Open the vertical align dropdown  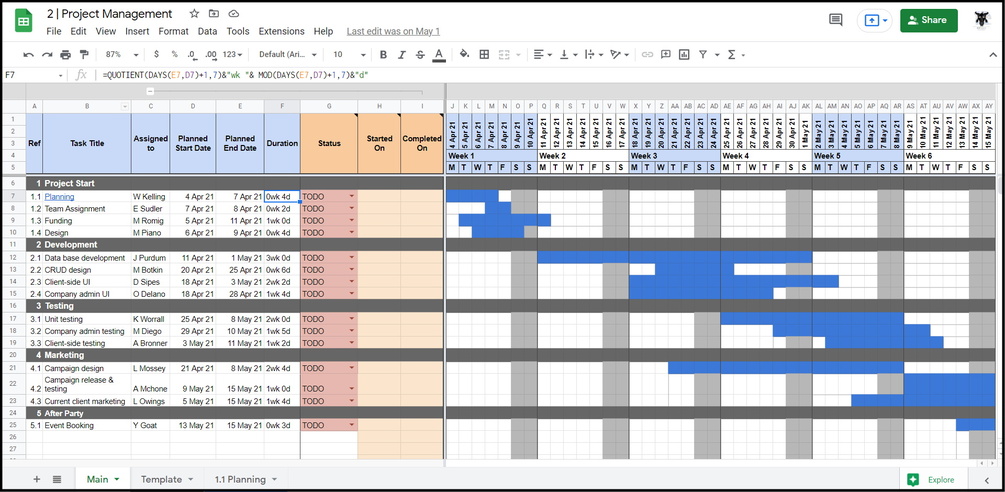pos(569,54)
